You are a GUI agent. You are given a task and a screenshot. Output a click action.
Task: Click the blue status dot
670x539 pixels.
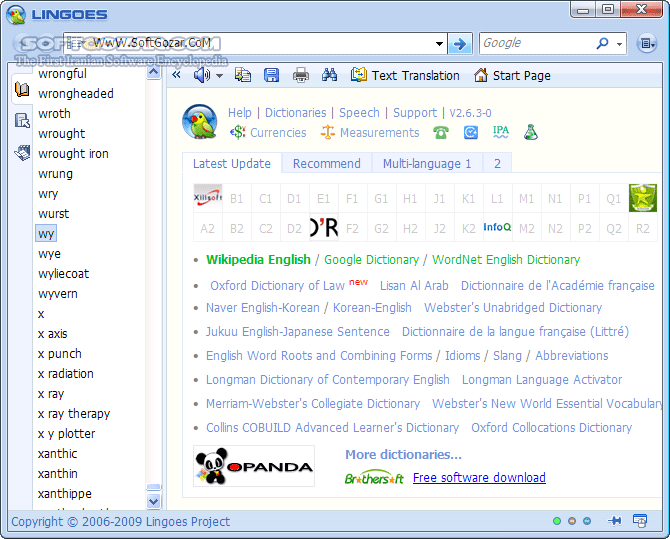point(587,521)
